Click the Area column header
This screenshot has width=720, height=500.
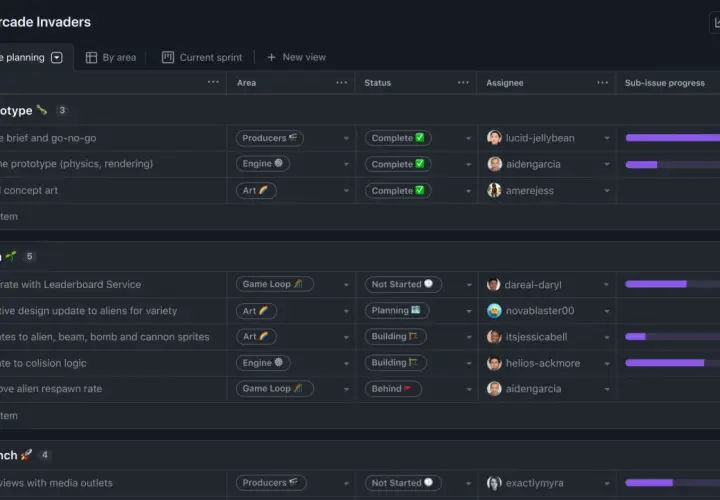(247, 83)
